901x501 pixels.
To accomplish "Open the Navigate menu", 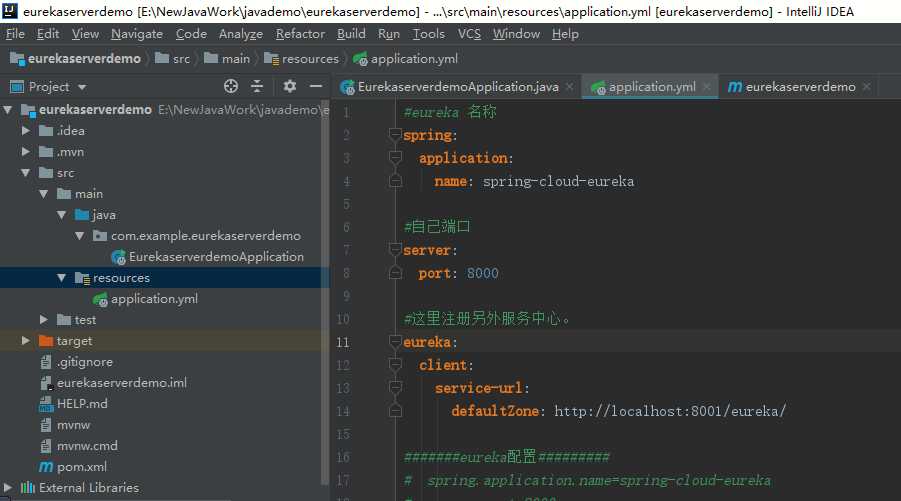I will click(x=137, y=34).
